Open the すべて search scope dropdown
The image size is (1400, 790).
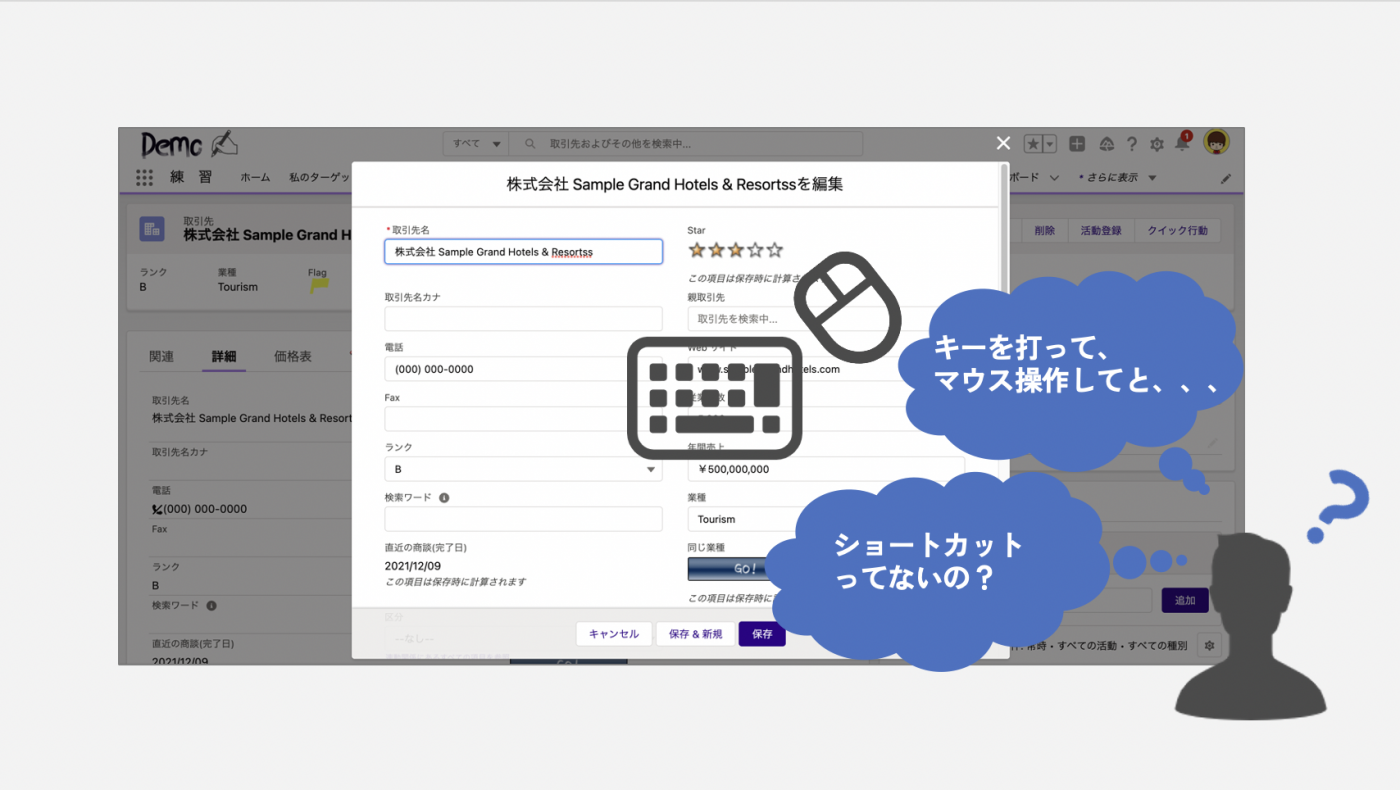click(476, 144)
